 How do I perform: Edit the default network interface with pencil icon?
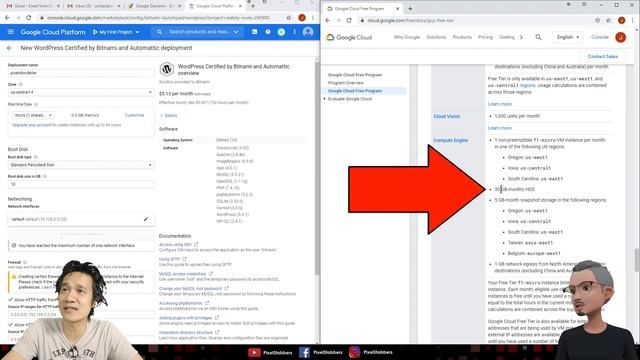(146, 219)
